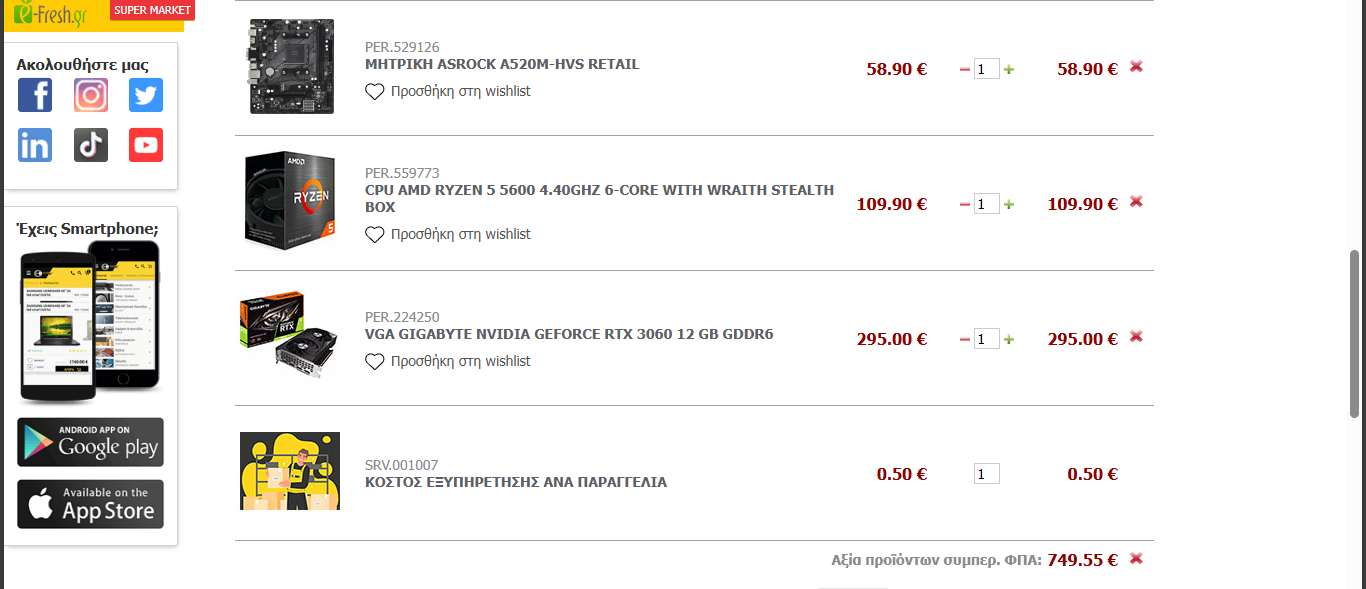Open the Gigabyte RTX 3060 product thumbnail

click(x=289, y=337)
